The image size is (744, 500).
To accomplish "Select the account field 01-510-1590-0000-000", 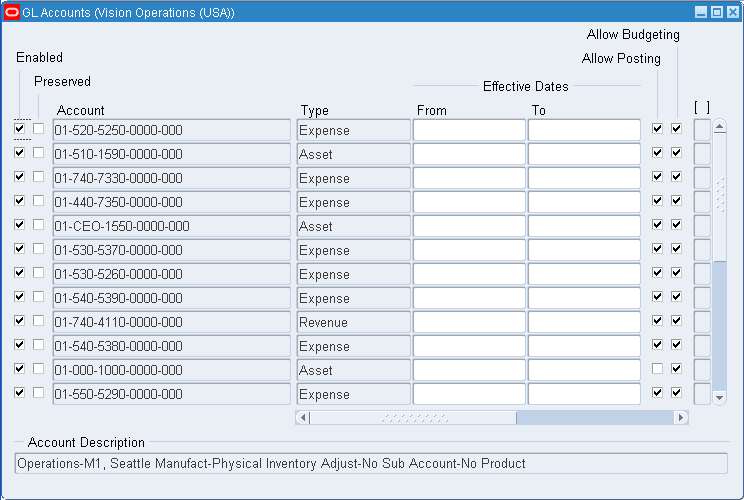I will tap(171, 154).
